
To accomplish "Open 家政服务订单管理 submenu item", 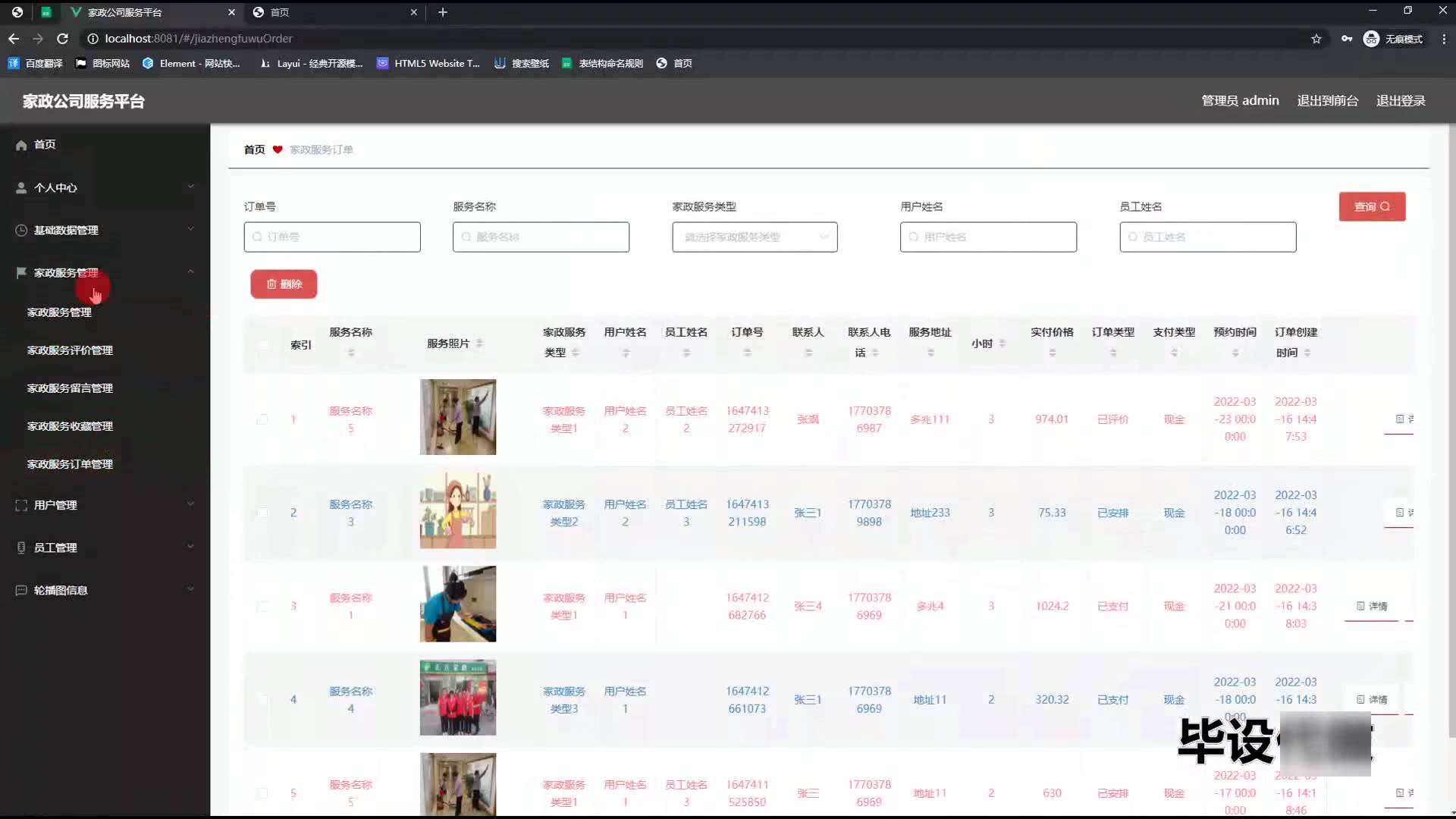I will [70, 464].
